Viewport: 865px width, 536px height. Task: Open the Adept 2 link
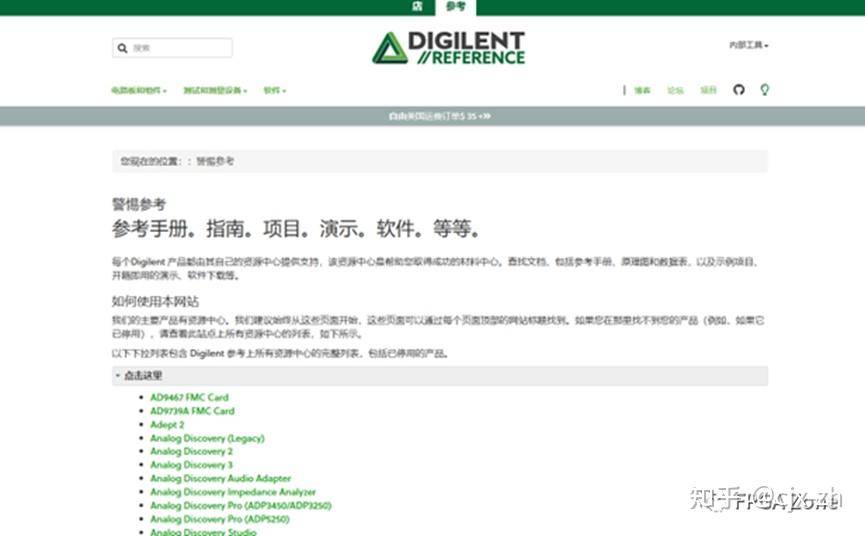[167, 425]
